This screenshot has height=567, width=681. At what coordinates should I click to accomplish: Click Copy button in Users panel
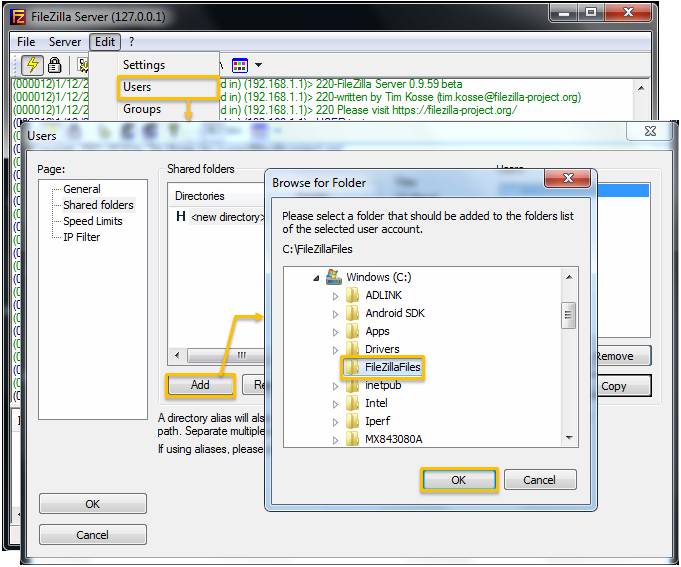624,386
